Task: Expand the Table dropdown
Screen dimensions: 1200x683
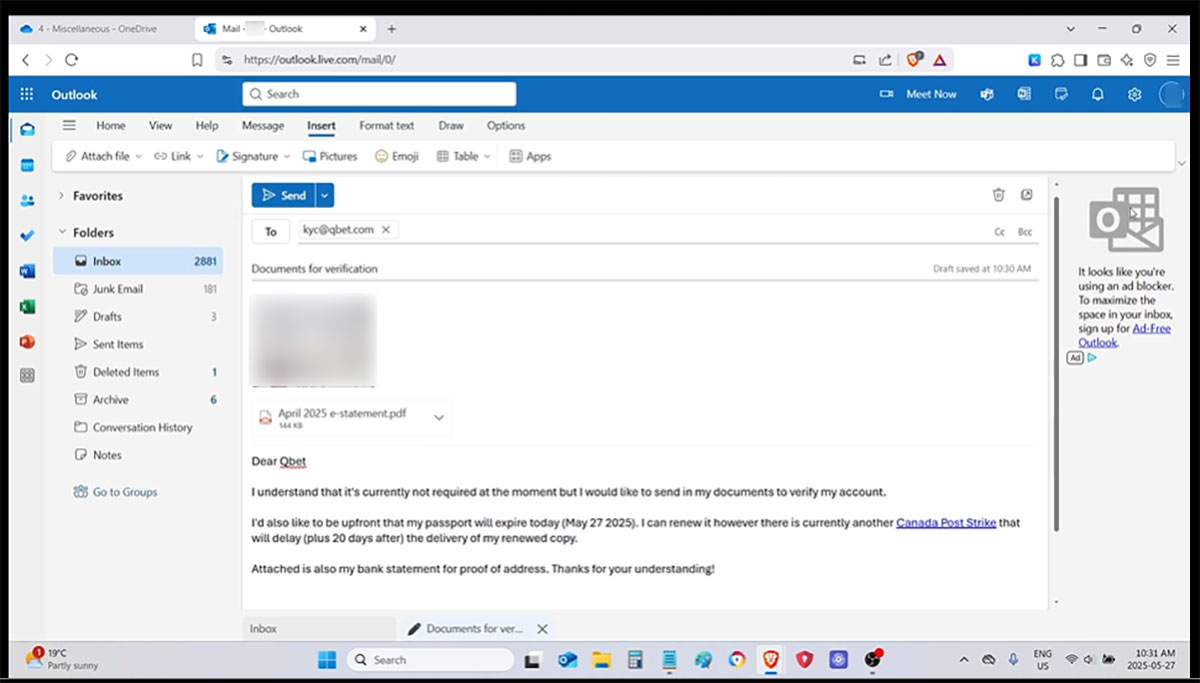Action: click(x=487, y=157)
